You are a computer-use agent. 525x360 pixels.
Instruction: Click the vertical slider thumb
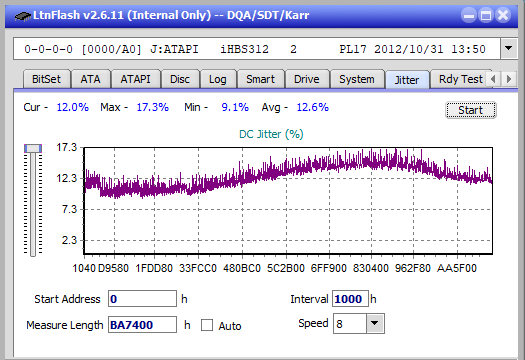point(33,148)
